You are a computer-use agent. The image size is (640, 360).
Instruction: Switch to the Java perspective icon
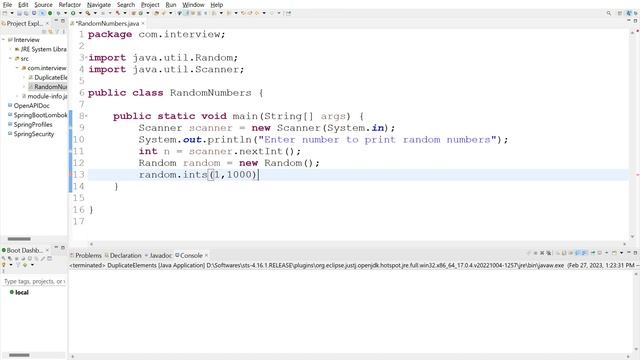click(x=629, y=13)
